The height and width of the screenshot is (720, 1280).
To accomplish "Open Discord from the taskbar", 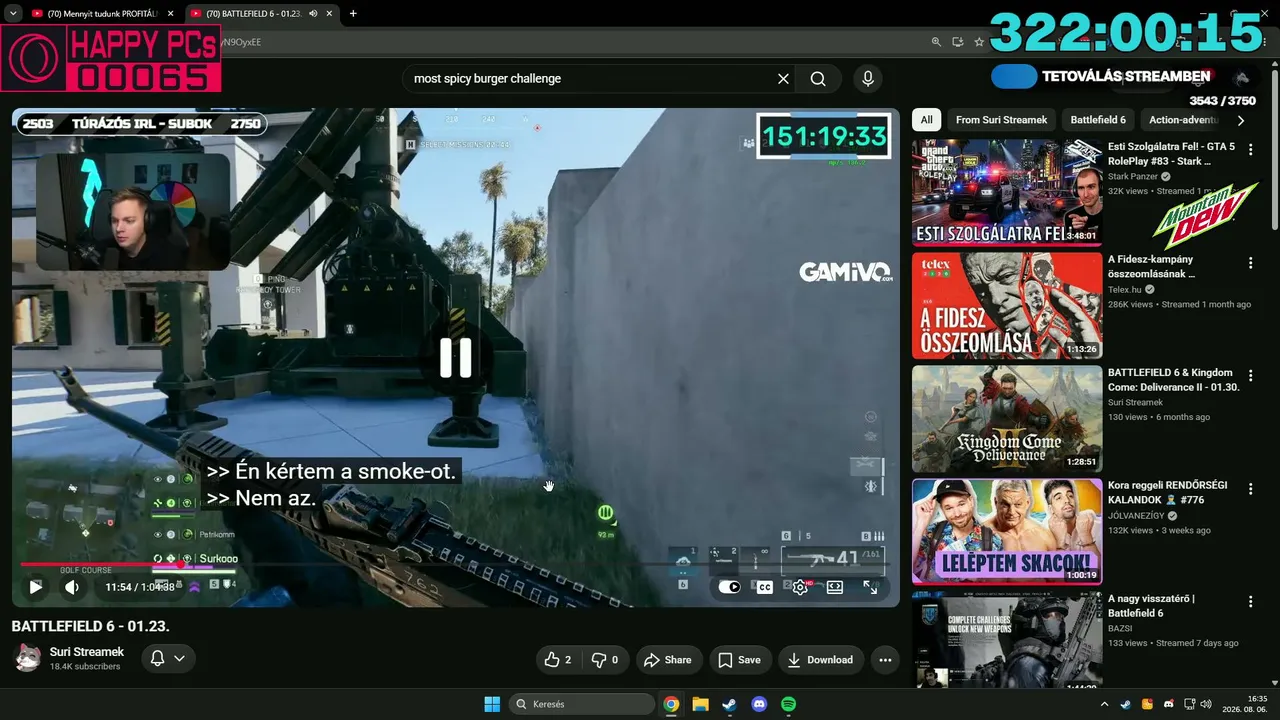I will coord(759,704).
